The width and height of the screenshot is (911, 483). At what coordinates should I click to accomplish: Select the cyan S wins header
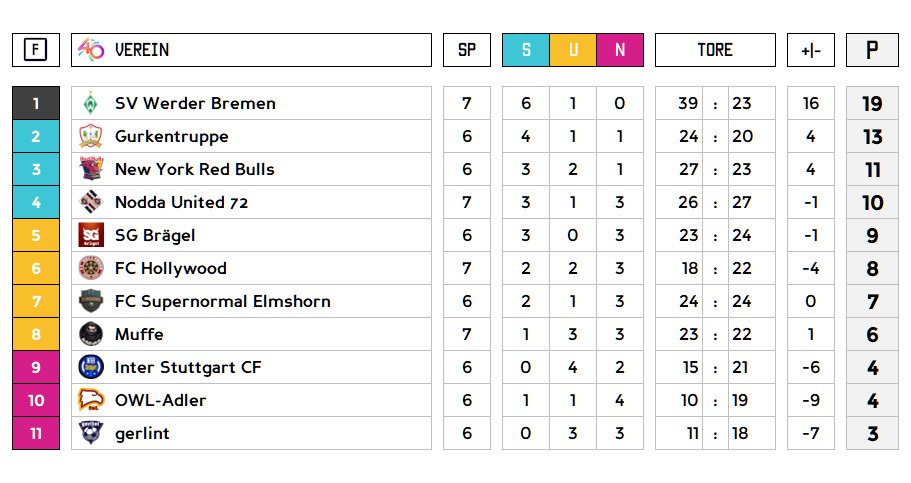[526, 50]
